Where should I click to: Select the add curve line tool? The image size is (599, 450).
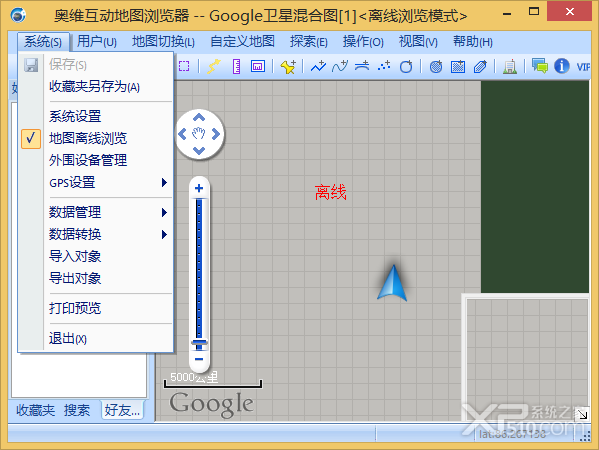tap(340, 66)
